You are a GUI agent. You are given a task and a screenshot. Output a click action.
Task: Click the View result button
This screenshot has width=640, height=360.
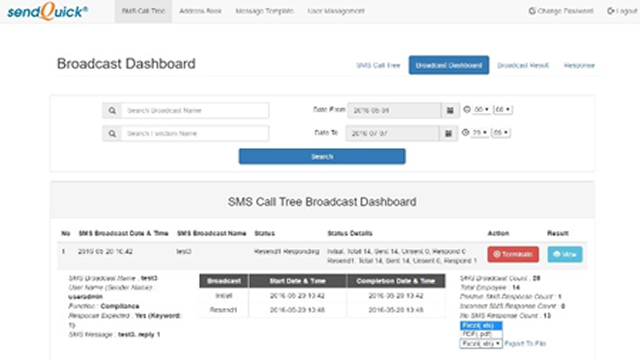pos(565,254)
